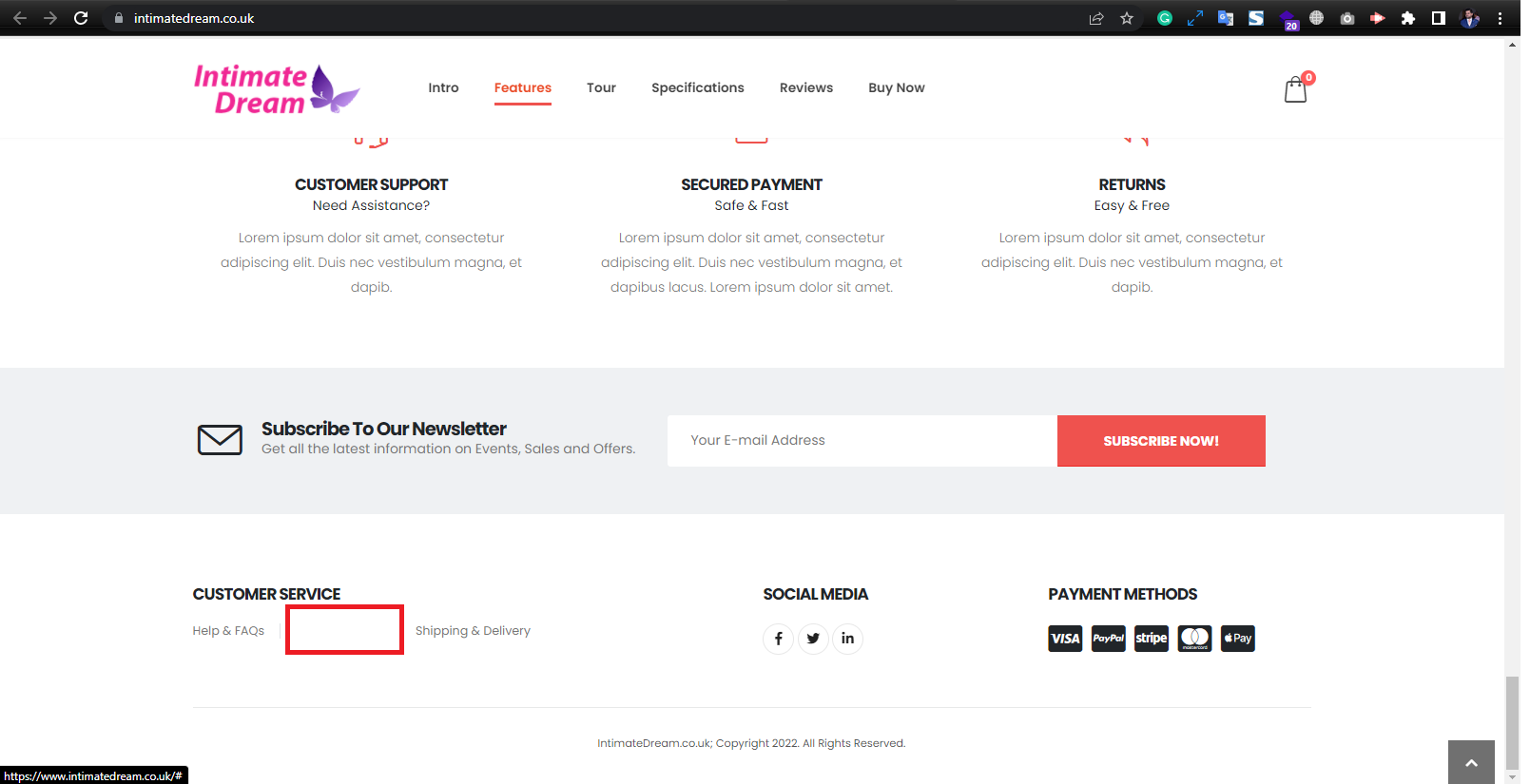Bookmark this page with the star icon

pos(1127,18)
